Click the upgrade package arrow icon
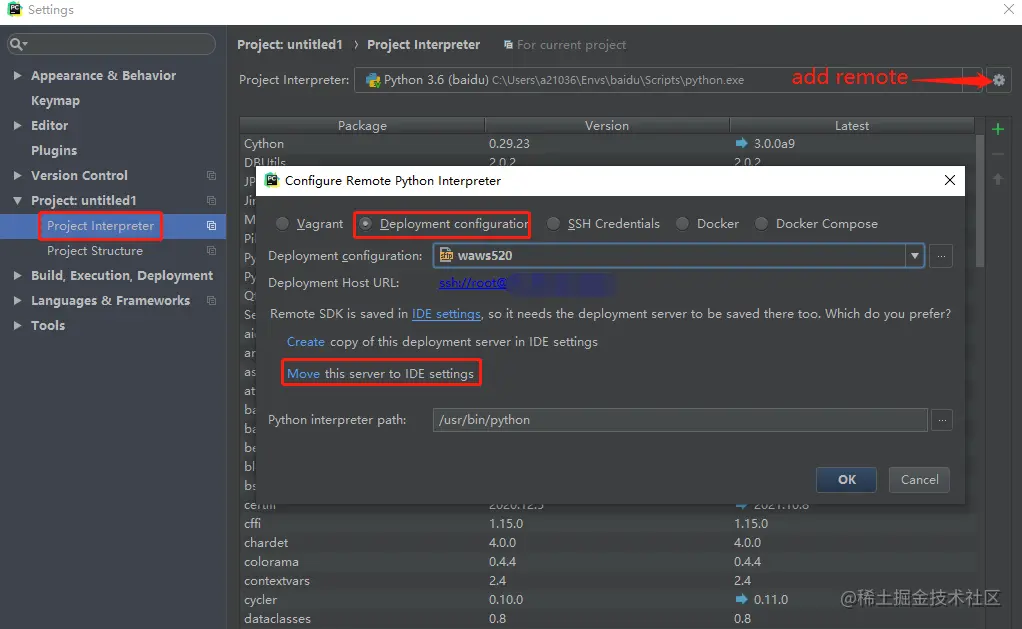This screenshot has width=1022, height=629. pos(998,179)
